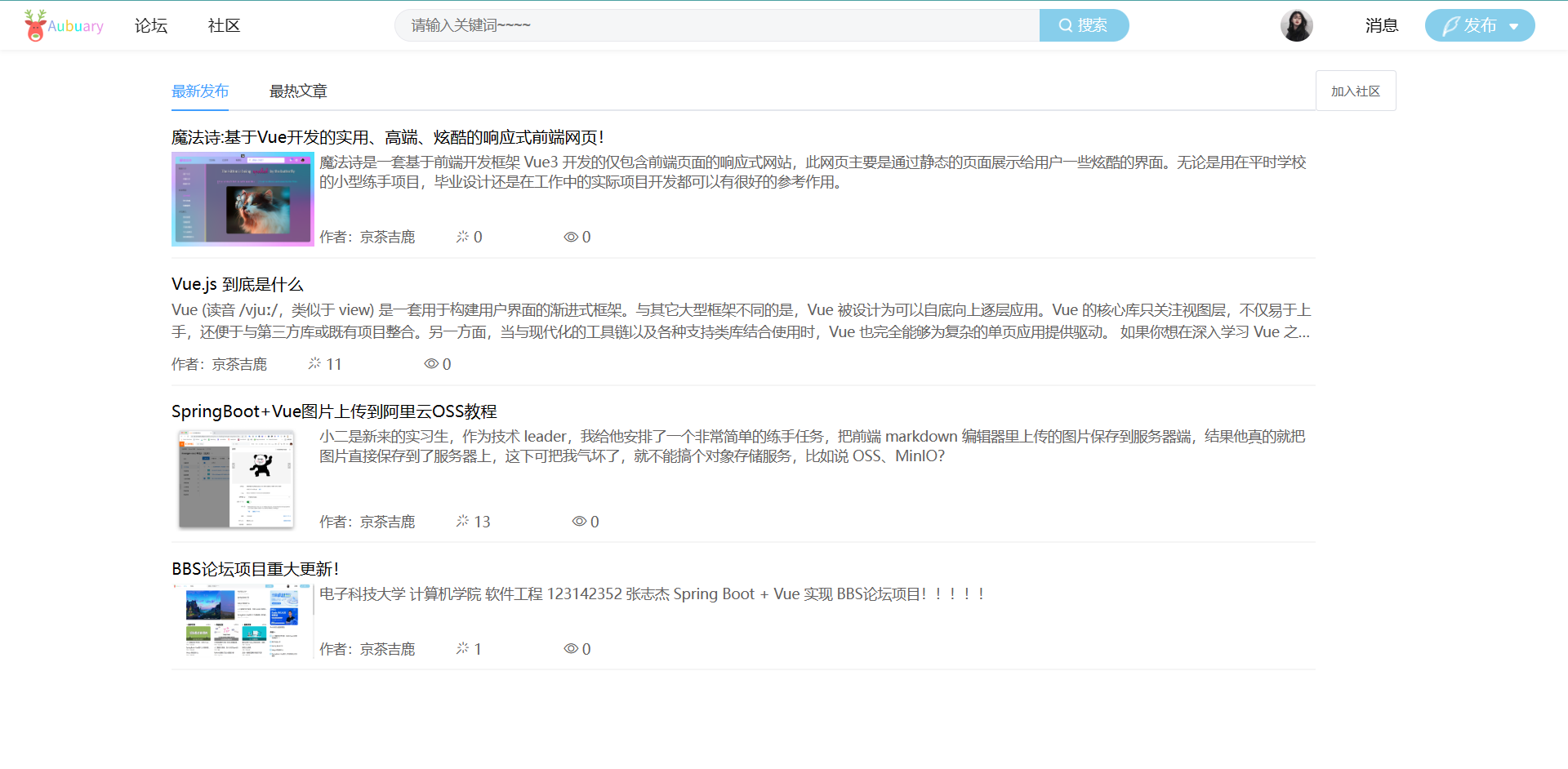Click the search magnifier icon

1064,24
